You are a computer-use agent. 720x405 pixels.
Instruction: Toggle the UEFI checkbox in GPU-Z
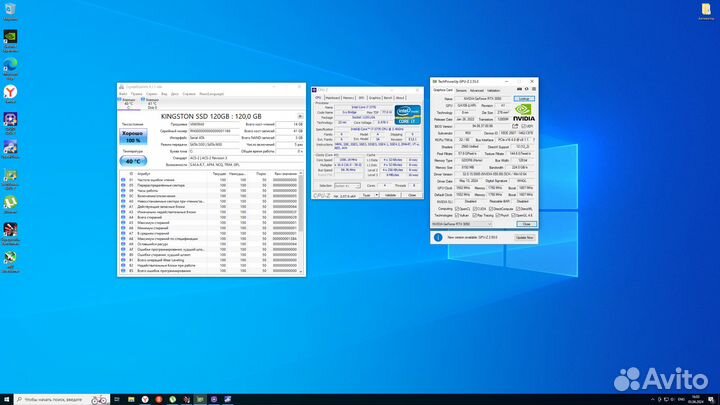coord(524,126)
